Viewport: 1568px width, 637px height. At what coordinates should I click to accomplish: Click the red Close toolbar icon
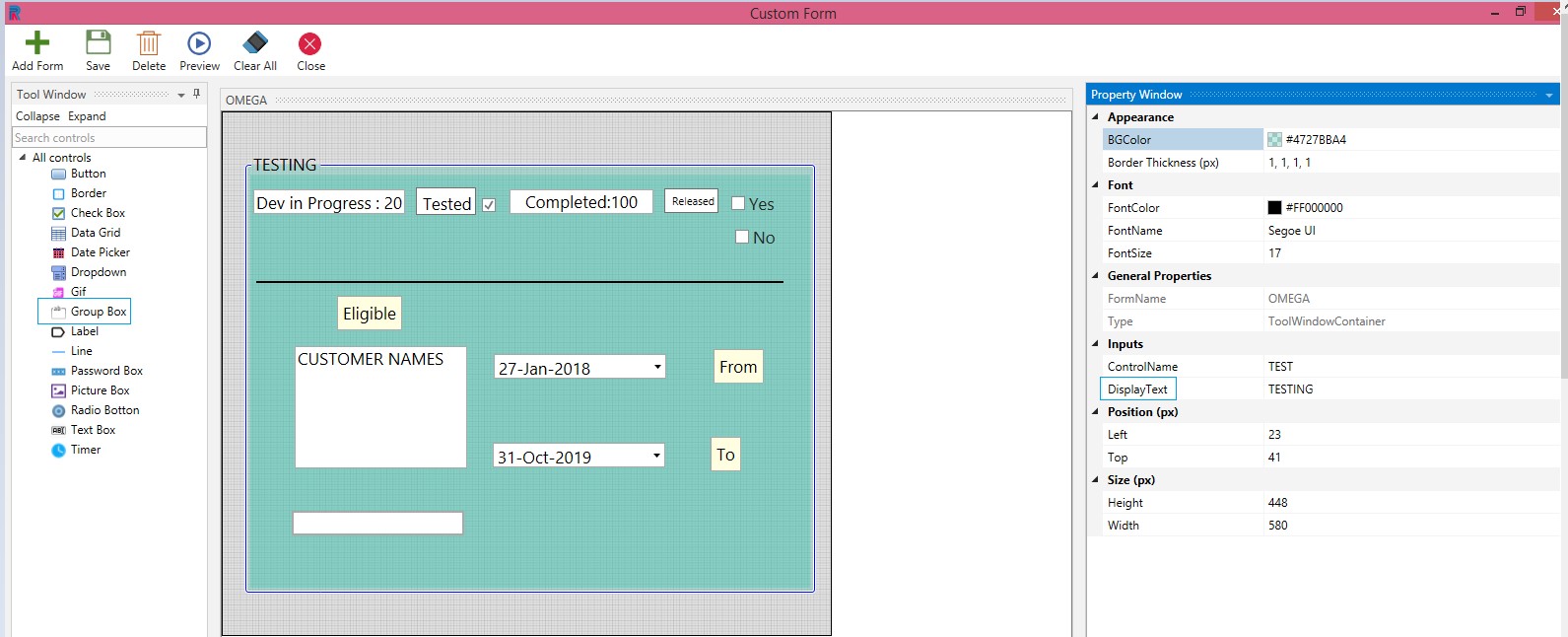310,43
